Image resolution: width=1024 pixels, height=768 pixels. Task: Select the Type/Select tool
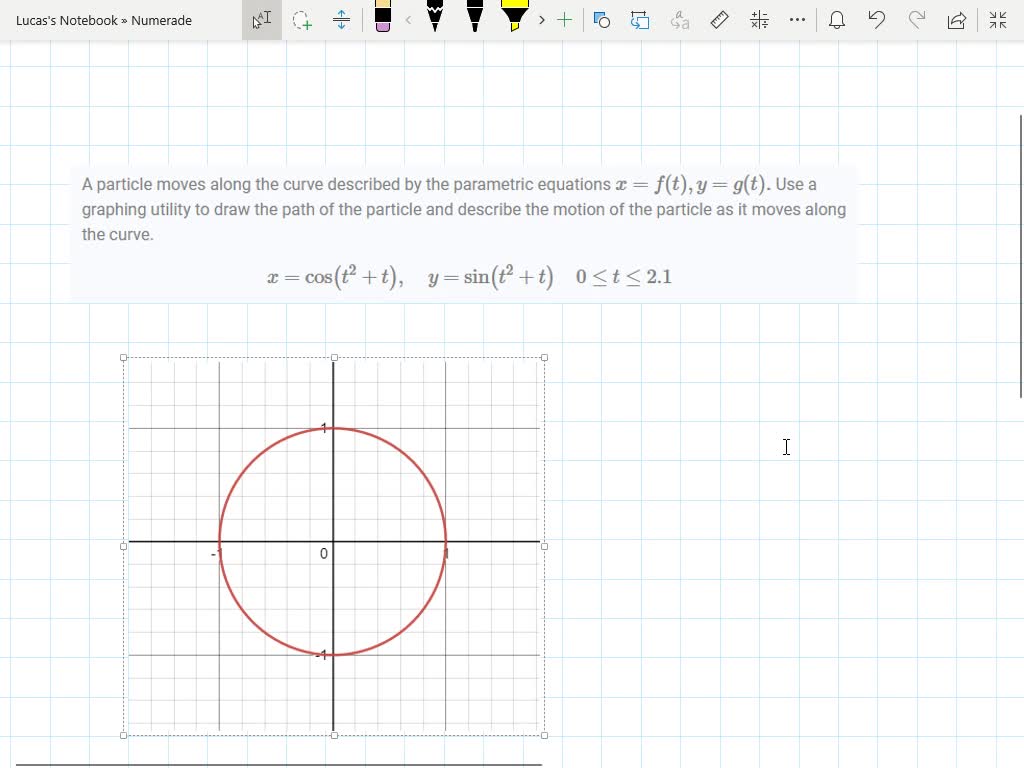261,20
